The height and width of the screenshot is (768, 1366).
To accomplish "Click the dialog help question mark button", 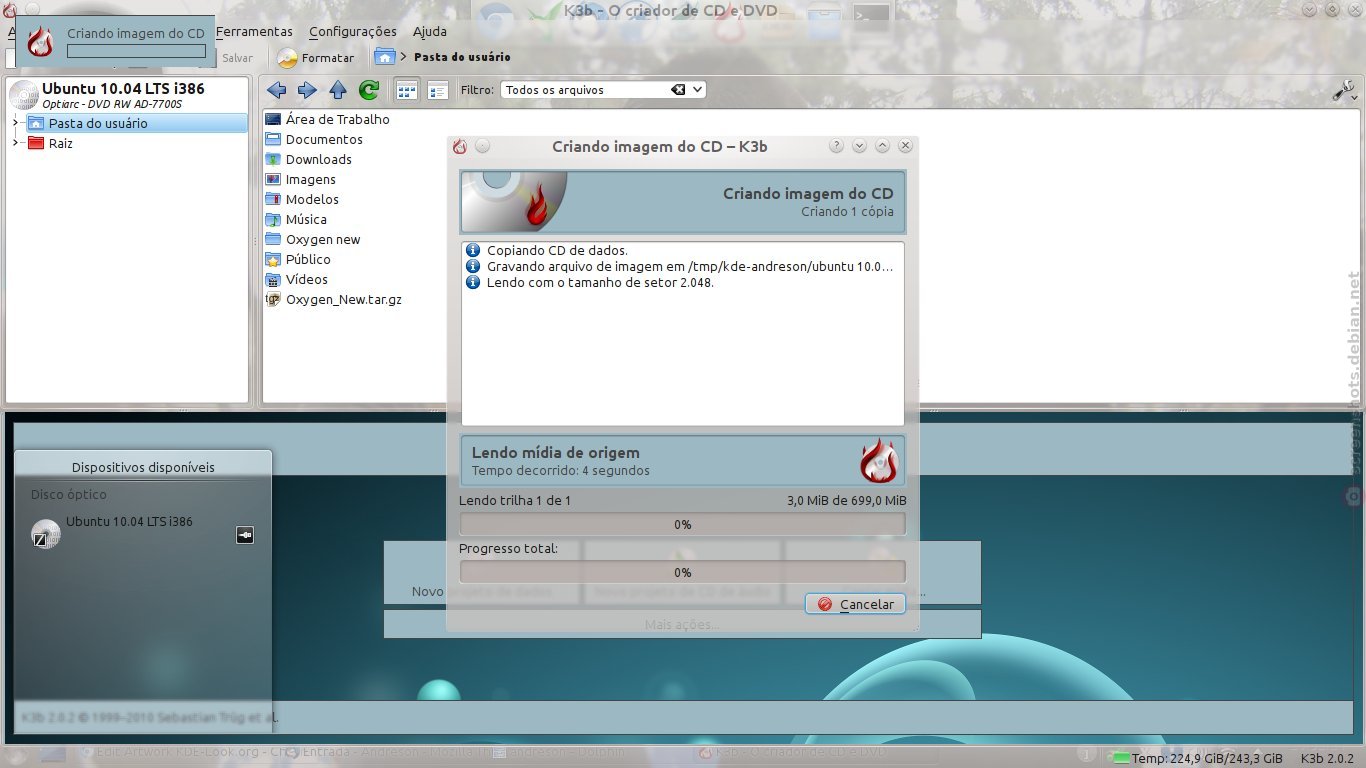I will pos(837,146).
